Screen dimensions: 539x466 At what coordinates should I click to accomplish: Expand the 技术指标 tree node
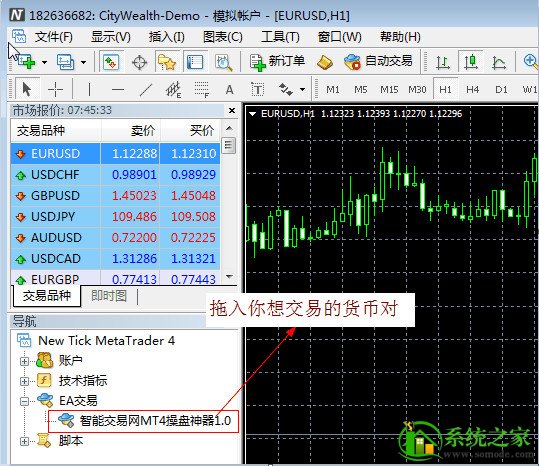coord(24,381)
